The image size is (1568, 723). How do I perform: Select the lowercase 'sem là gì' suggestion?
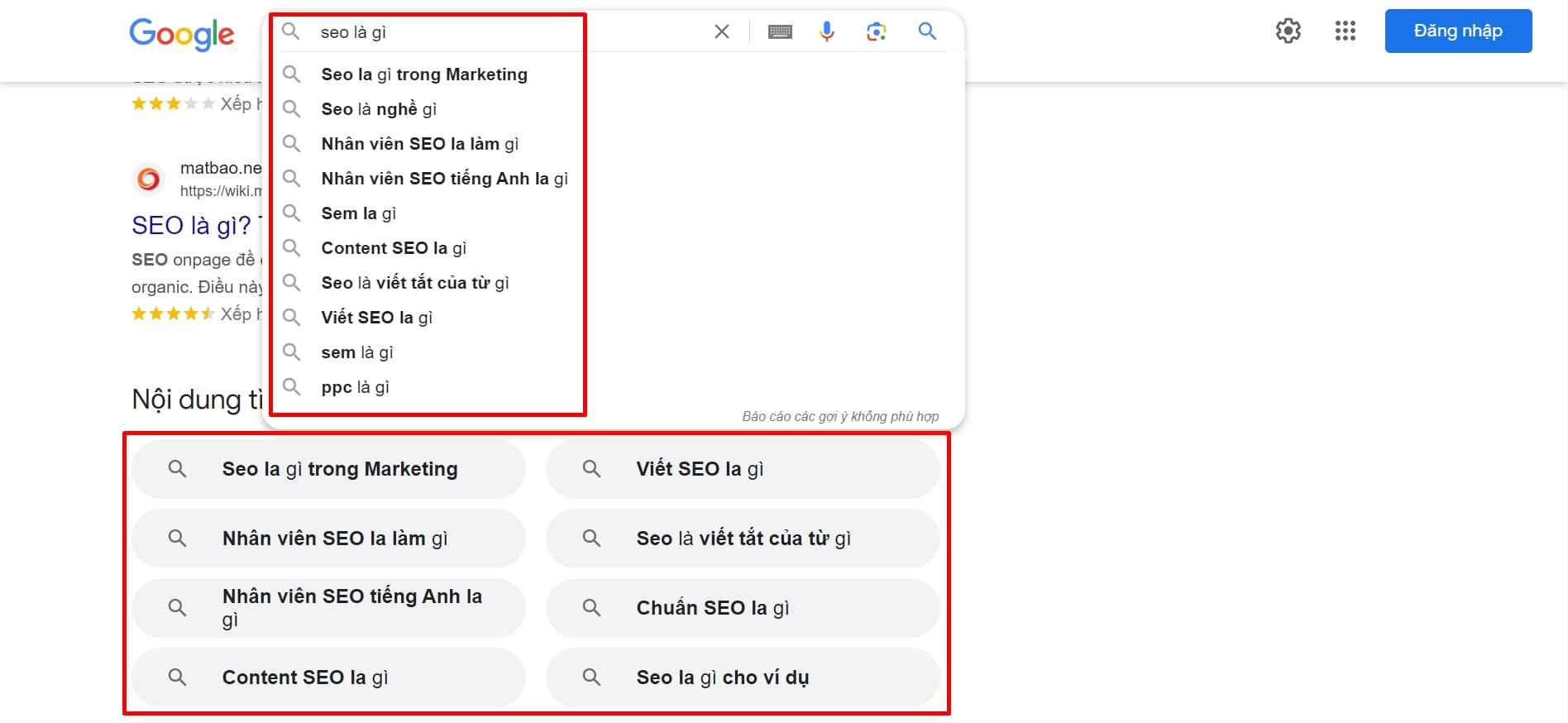(x=613, y=352)
